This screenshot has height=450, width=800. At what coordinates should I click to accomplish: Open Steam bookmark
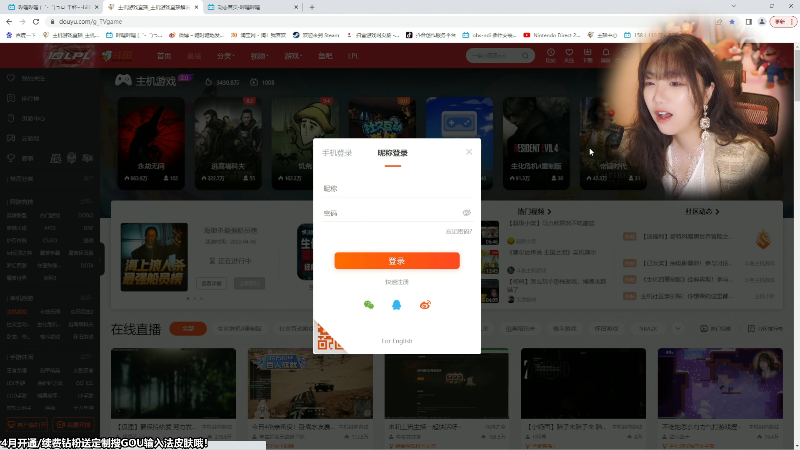coord(316,35)
